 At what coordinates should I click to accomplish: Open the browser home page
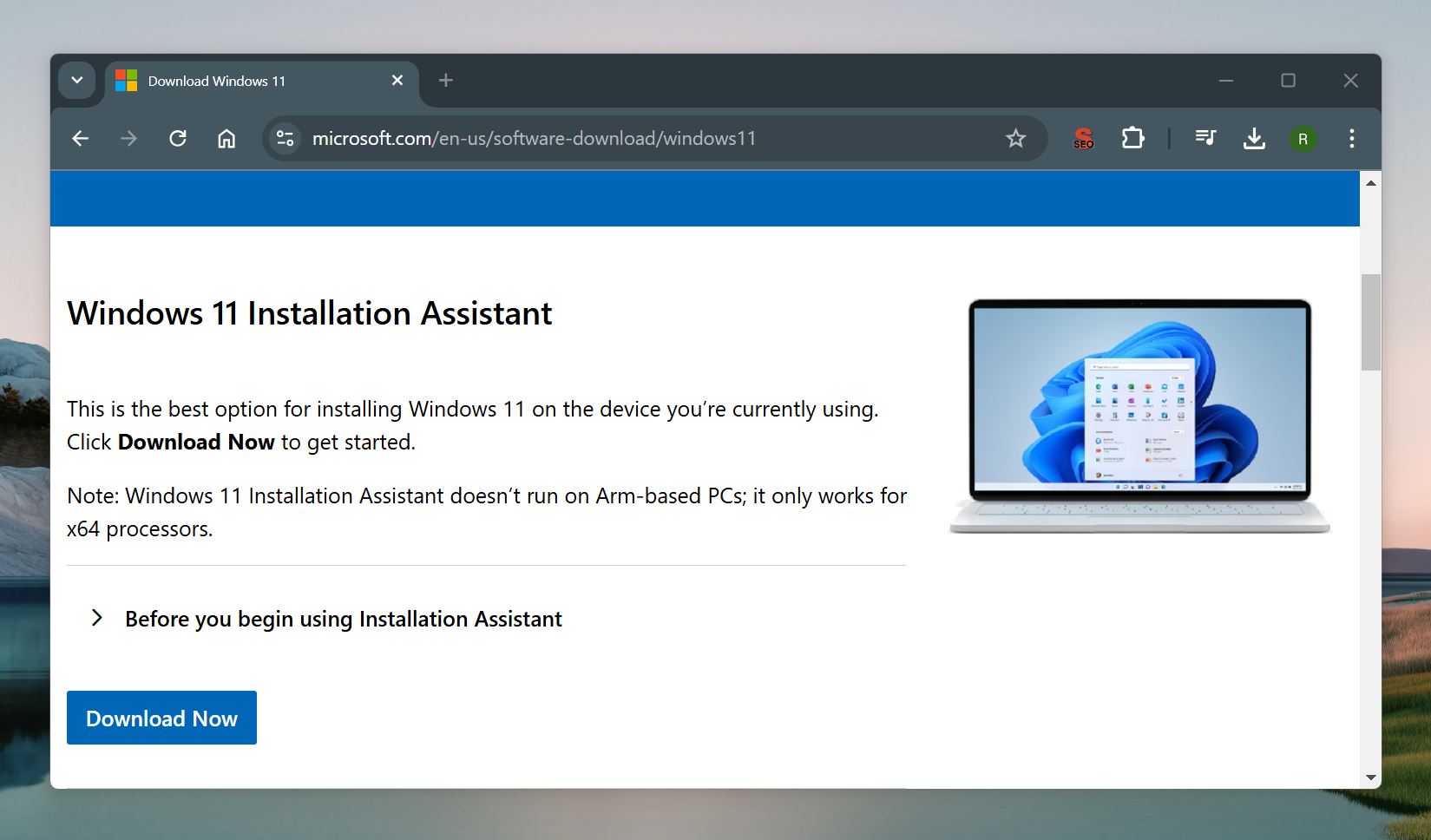tap(226, 139)
